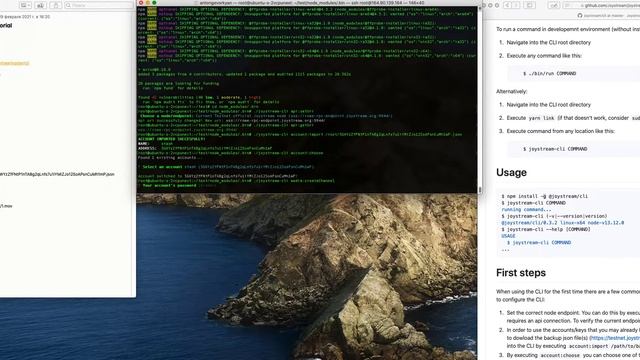The width and height of the screenshot is (640, 360).
Task: Click Safari extension icon left of address bar
Action: 554,5
